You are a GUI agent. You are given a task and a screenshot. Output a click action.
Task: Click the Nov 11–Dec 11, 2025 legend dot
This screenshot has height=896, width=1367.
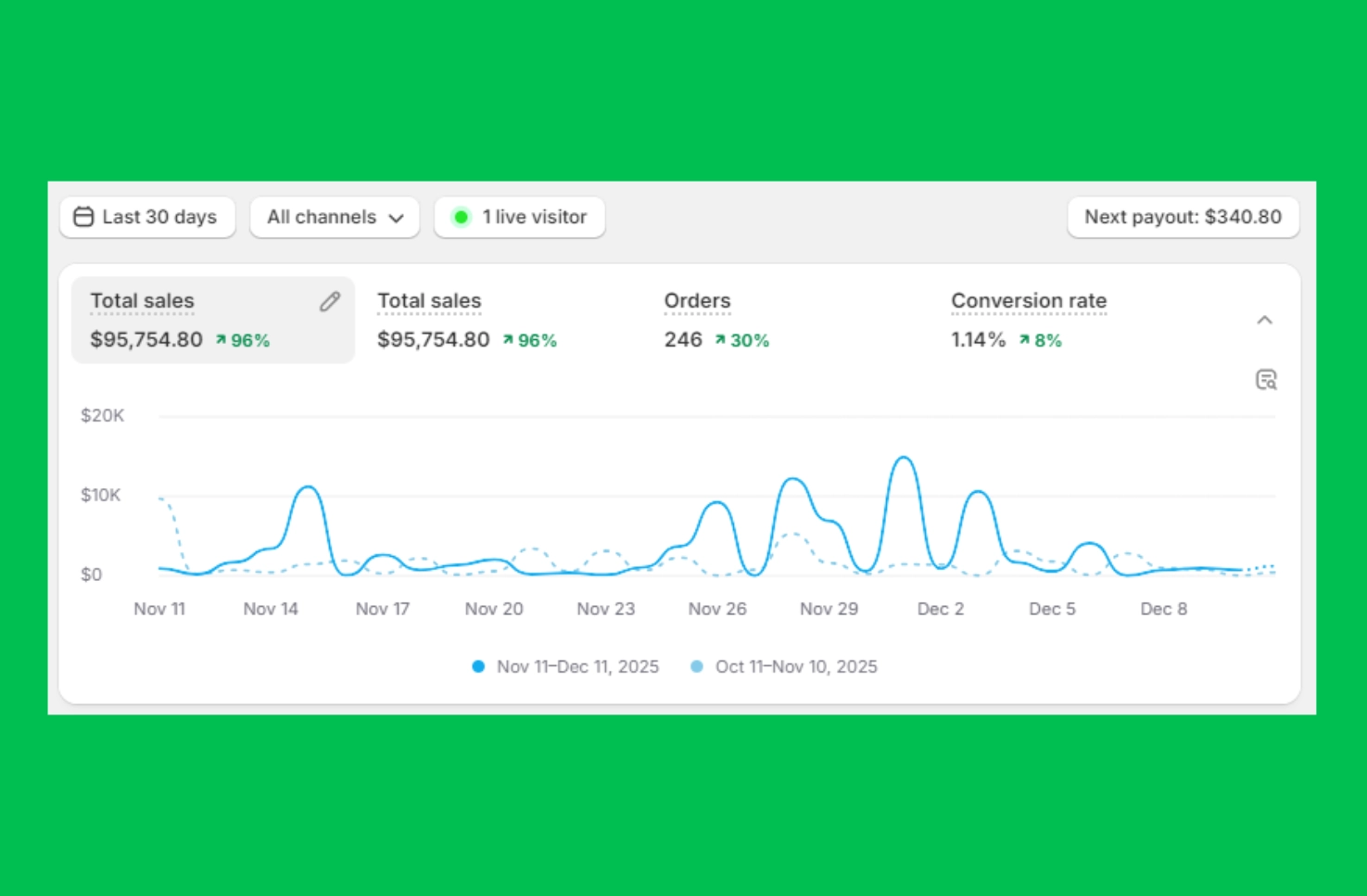pyautogui.click(x=478, y=666)
